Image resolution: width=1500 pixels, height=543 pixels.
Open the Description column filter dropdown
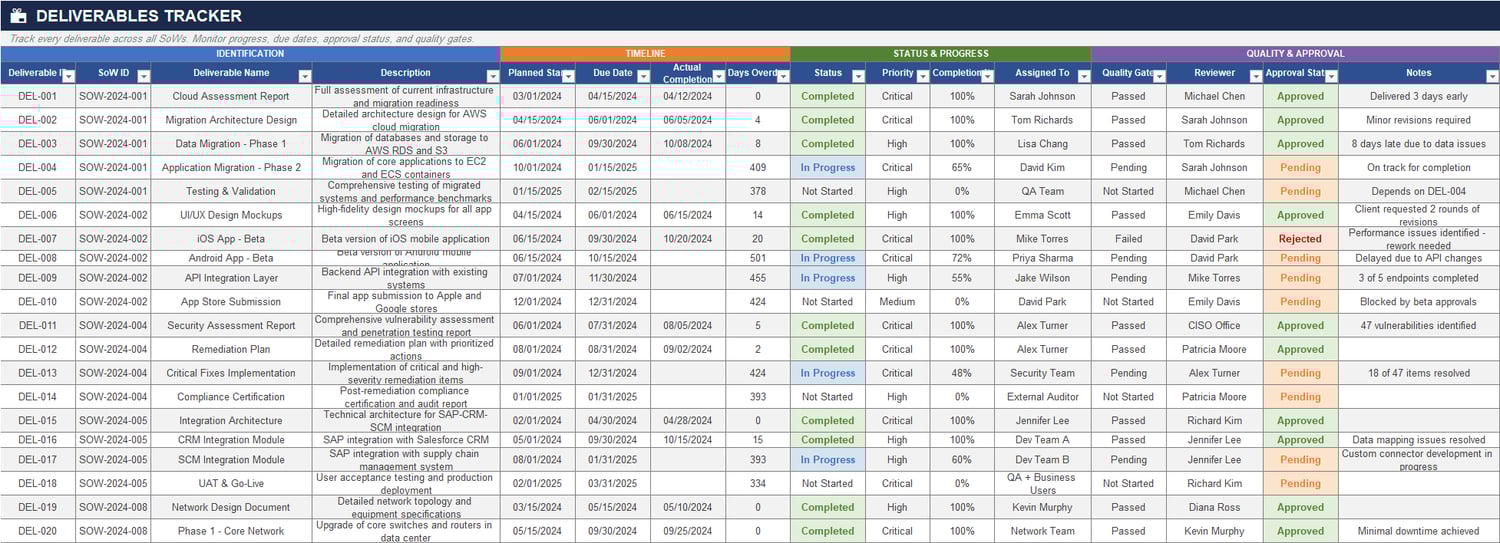coord(492,76)
